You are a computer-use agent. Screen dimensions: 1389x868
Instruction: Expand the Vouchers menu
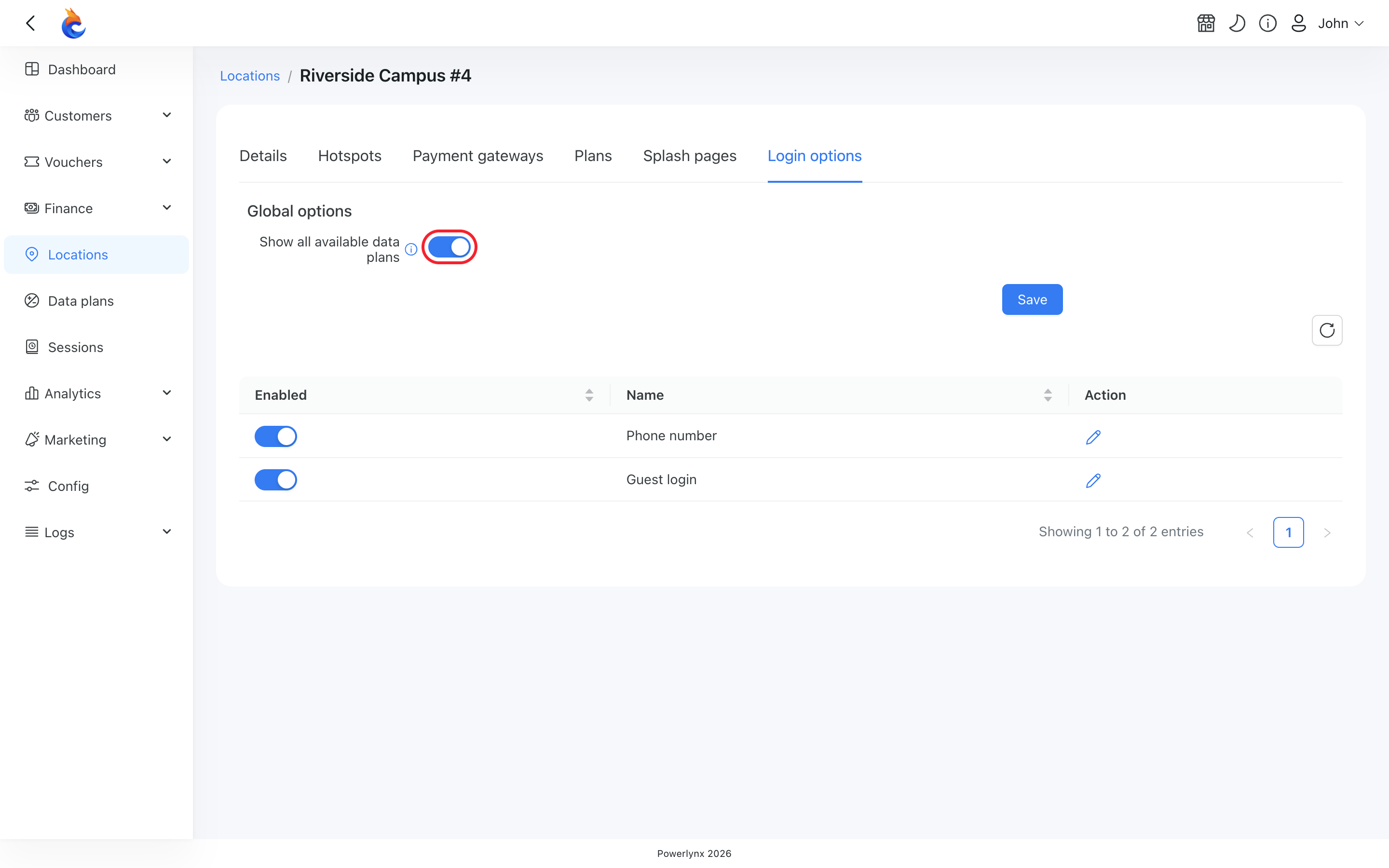pyautogui.click(x=96, y=162)
